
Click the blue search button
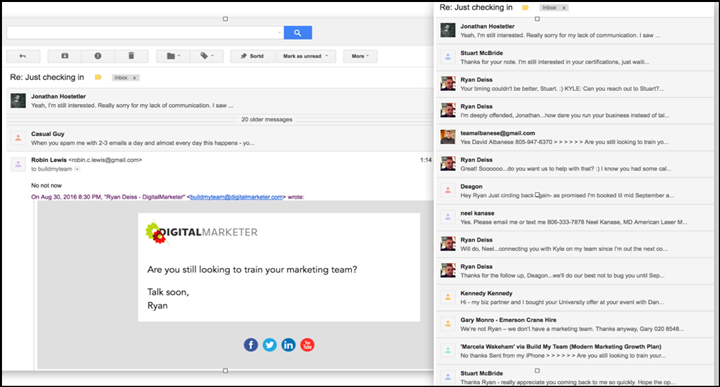pyautogui.click(x=298, y=33)
